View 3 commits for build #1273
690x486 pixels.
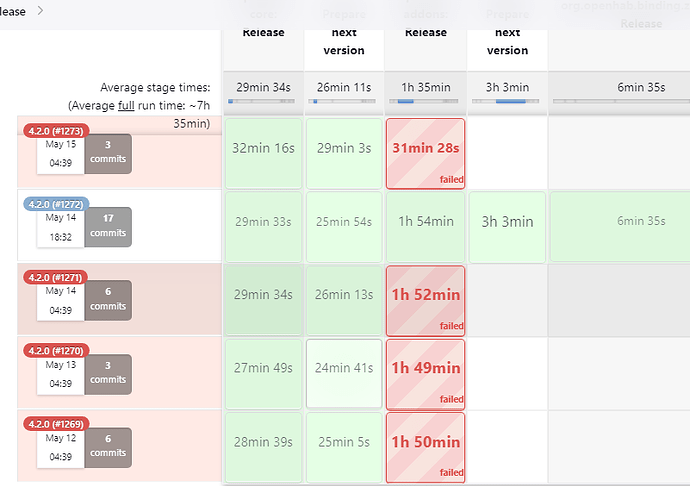[x=108, y=153]
